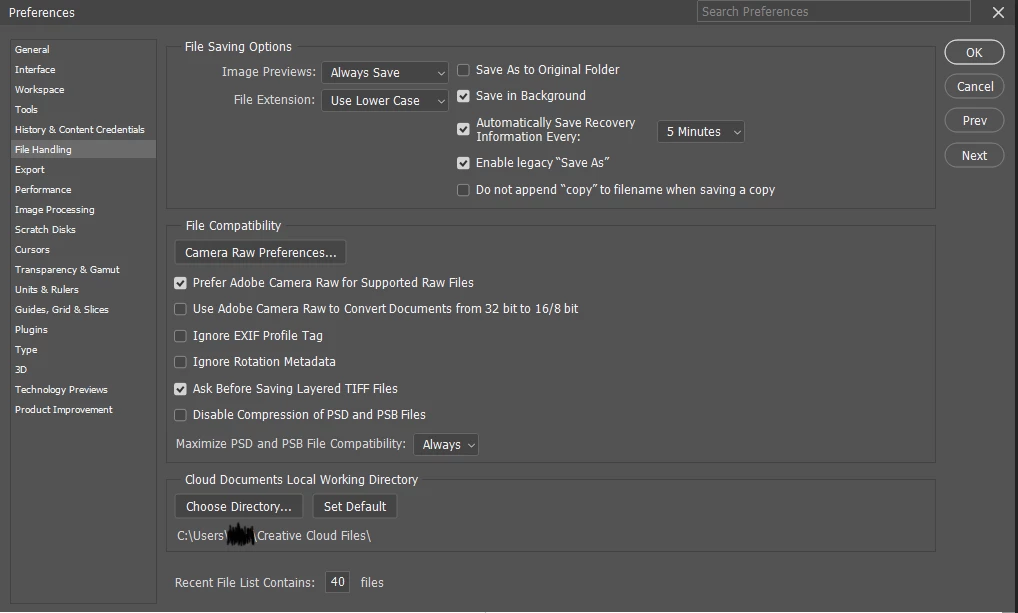Select Workspace in the sidebar
Viewport: 1018px width, 613px height.
83,90
